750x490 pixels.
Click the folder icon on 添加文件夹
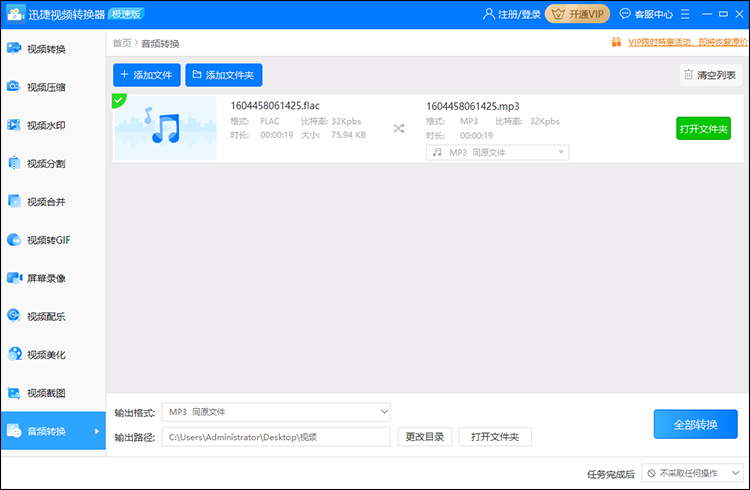197,75
